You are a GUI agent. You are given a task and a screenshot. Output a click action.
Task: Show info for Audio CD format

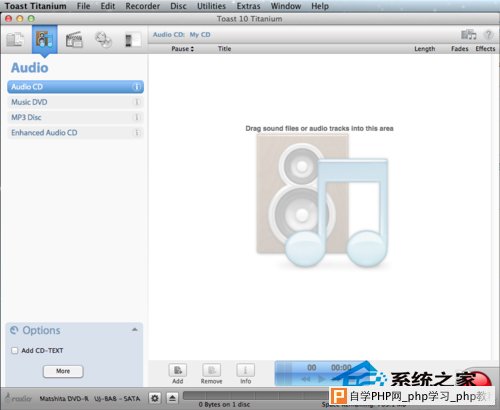point(136,87)
